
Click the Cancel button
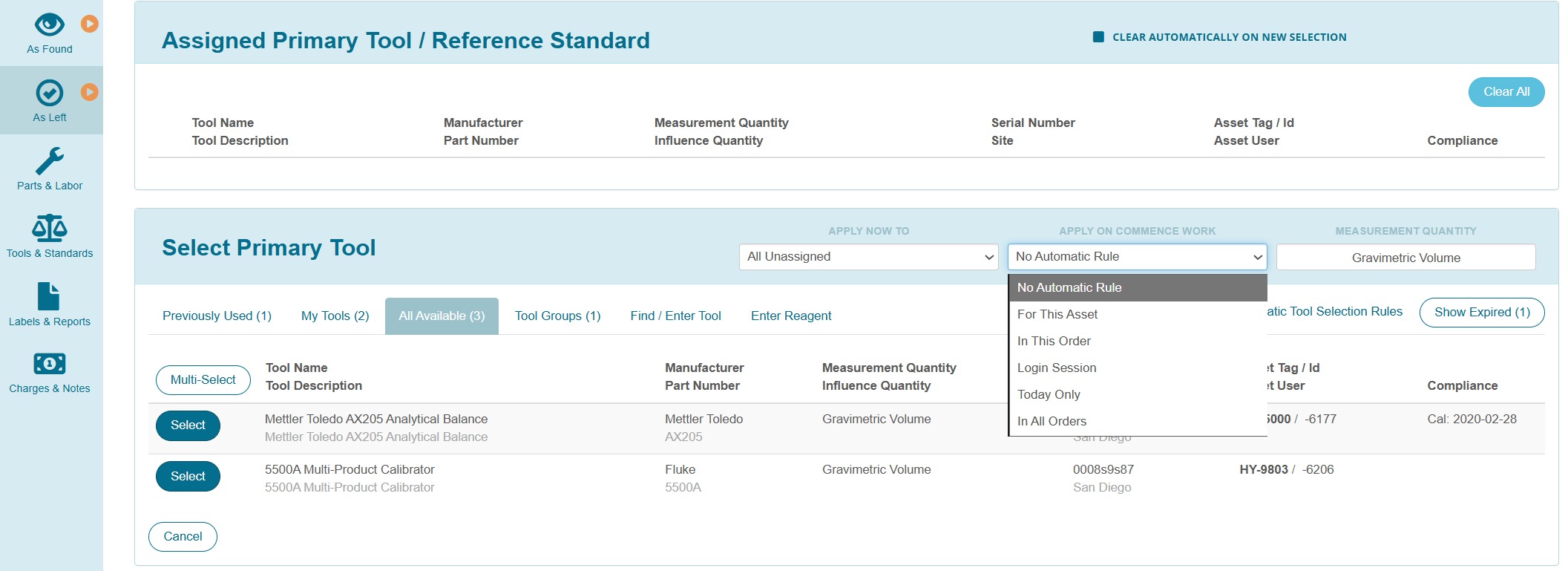click(183, 537)
